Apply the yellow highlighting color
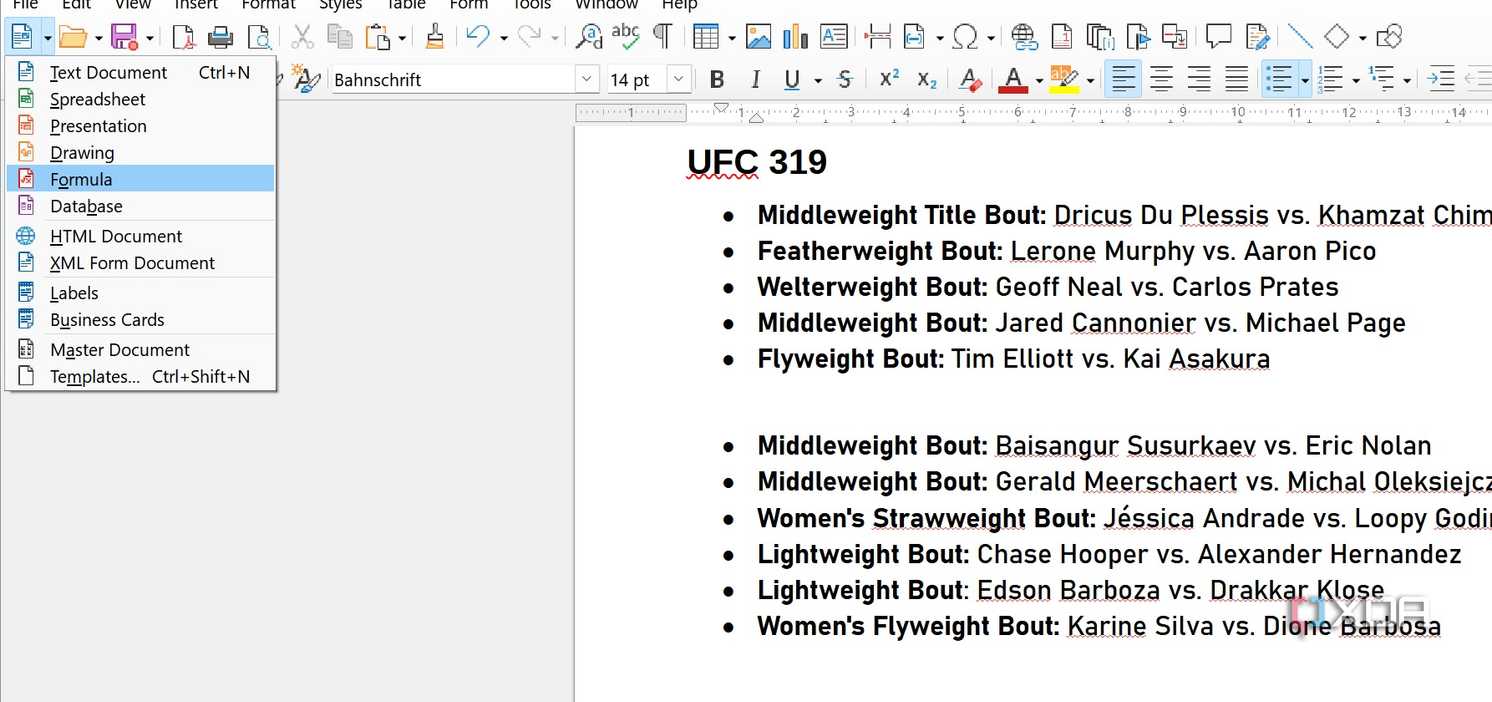1492x702 pixels. (1064, 80)
